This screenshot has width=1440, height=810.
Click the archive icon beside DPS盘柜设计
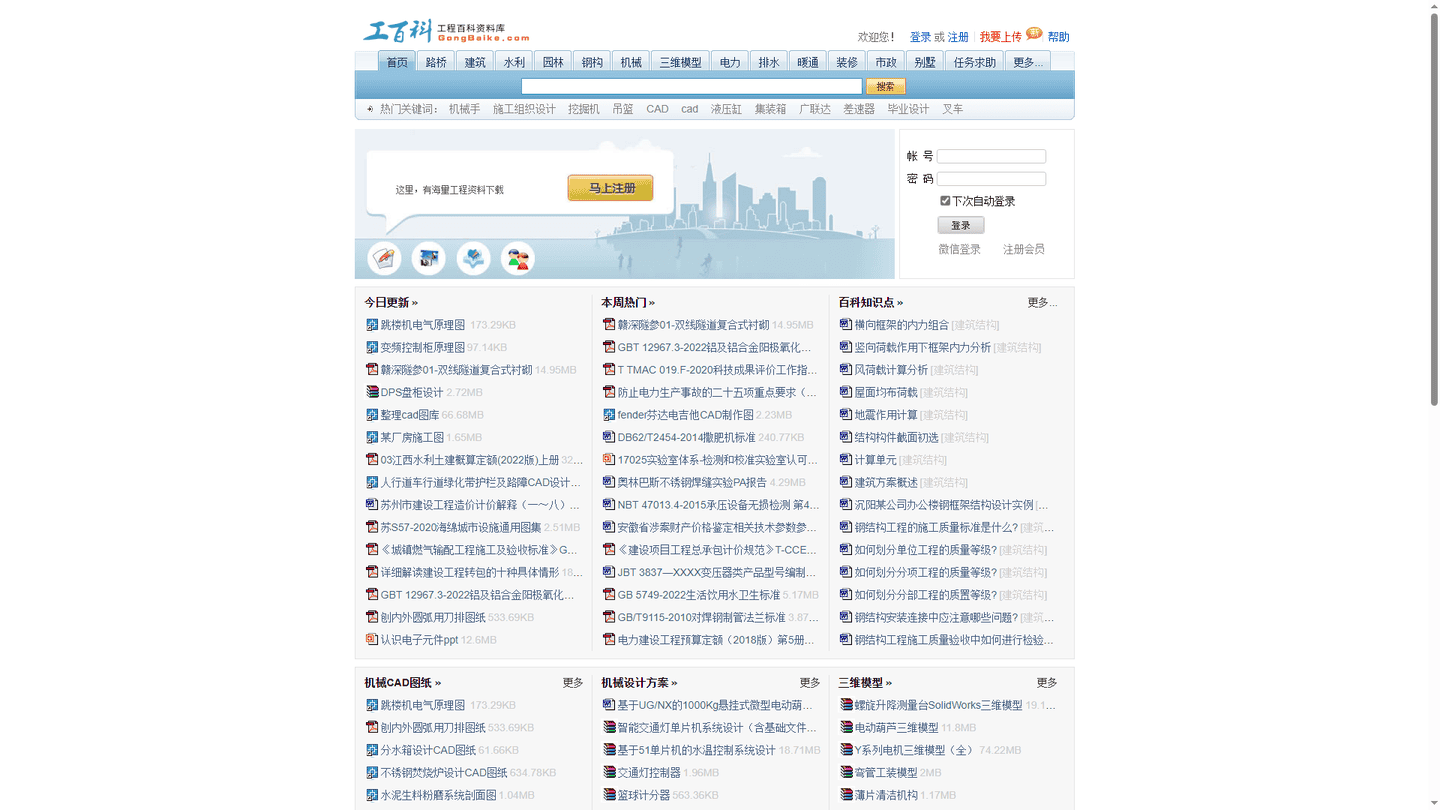[372, 392]
